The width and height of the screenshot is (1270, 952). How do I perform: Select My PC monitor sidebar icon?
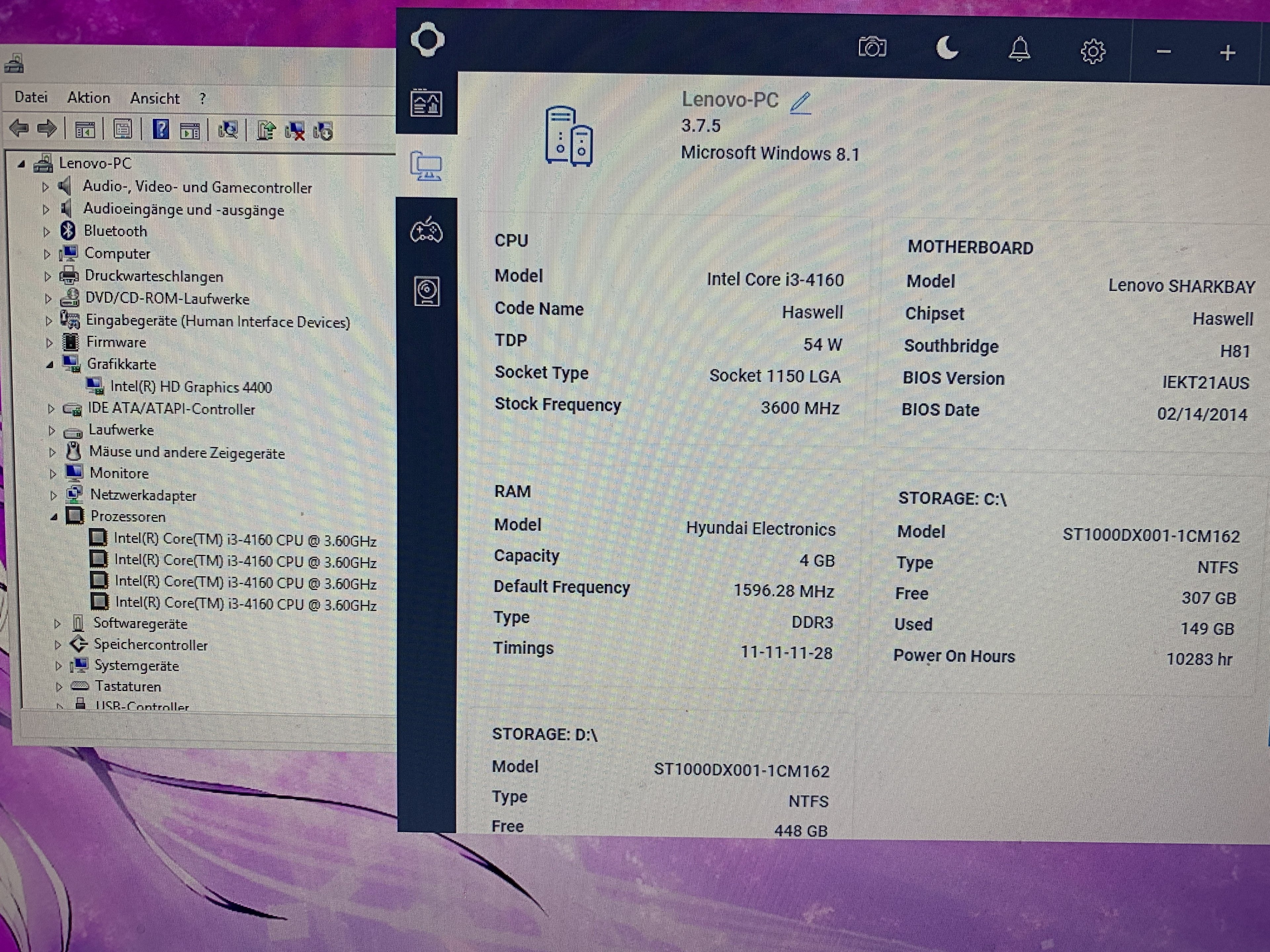(426, 166)
